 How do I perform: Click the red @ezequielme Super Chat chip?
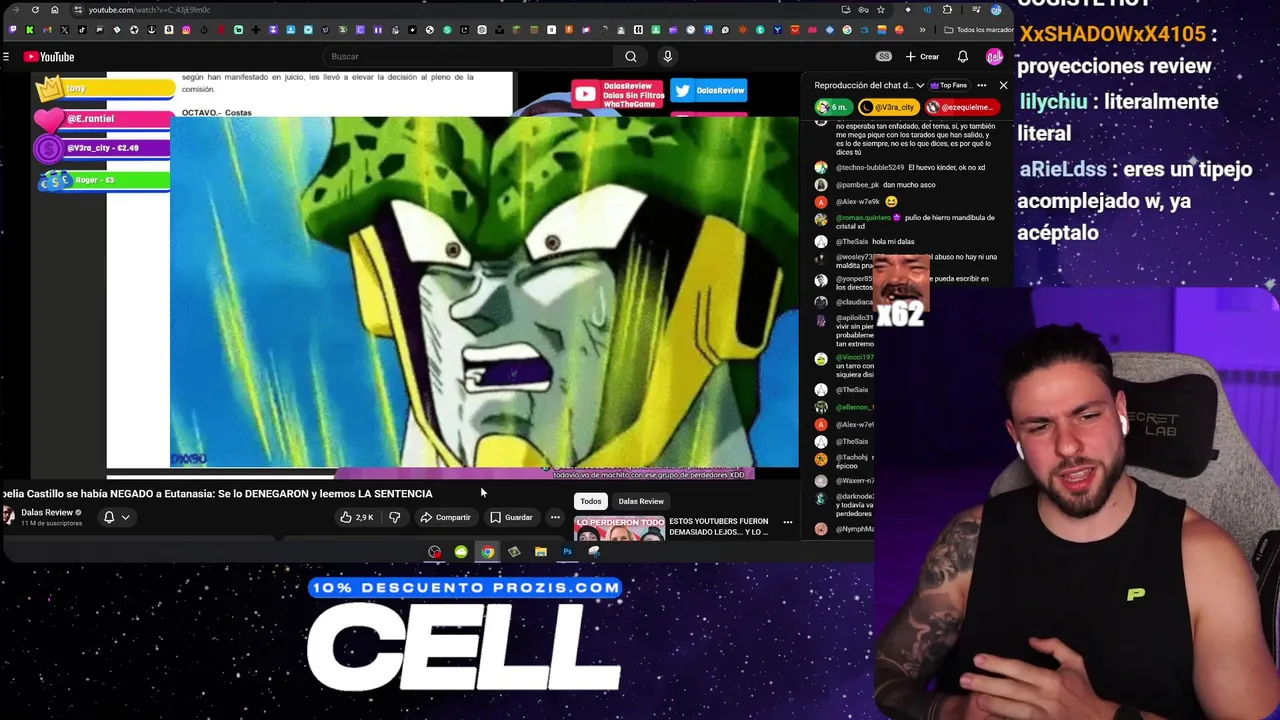(x=961, y=107)
